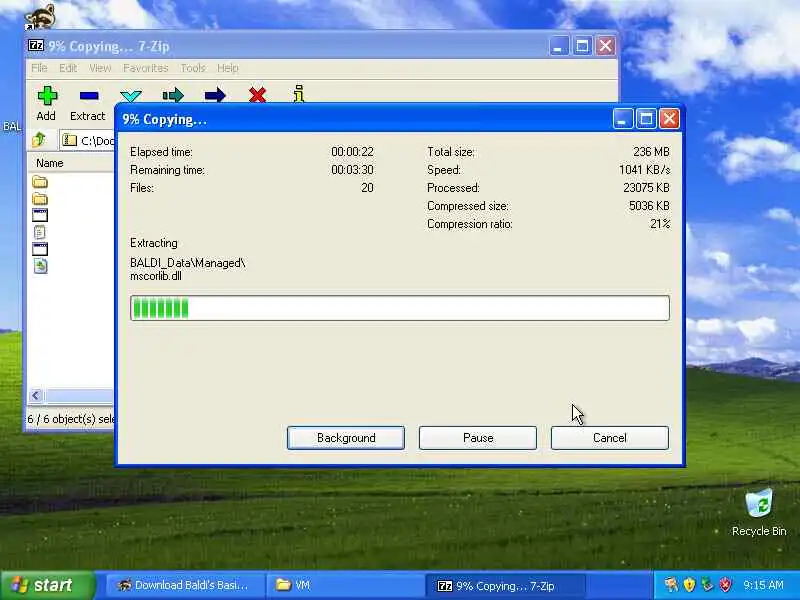This screenshot has height=600, width=800.
Task: Click the 9:15 AM taskbar clock
Action: pos(763,585)
